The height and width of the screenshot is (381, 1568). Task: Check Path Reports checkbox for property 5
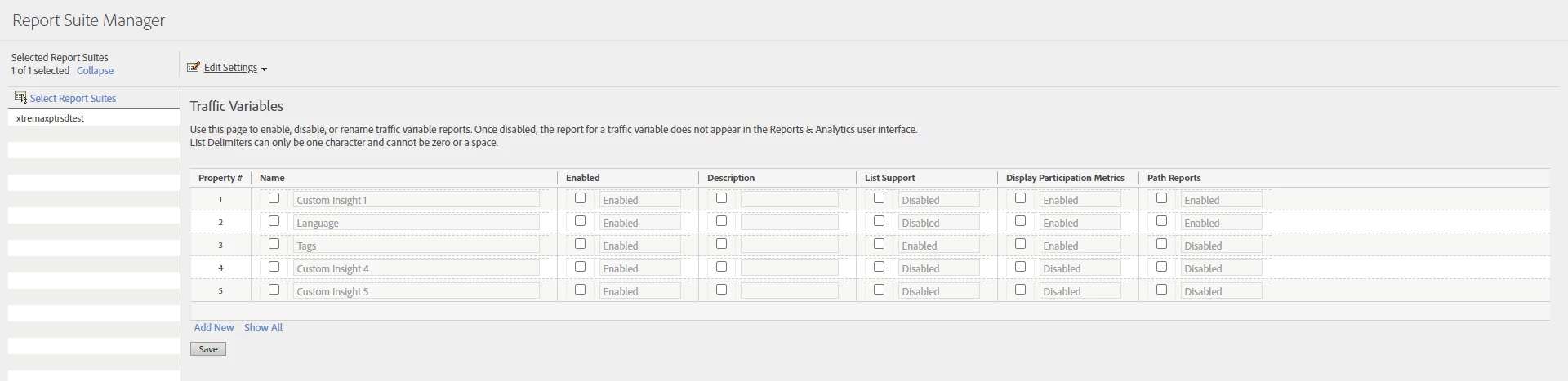pos(1162,290)
